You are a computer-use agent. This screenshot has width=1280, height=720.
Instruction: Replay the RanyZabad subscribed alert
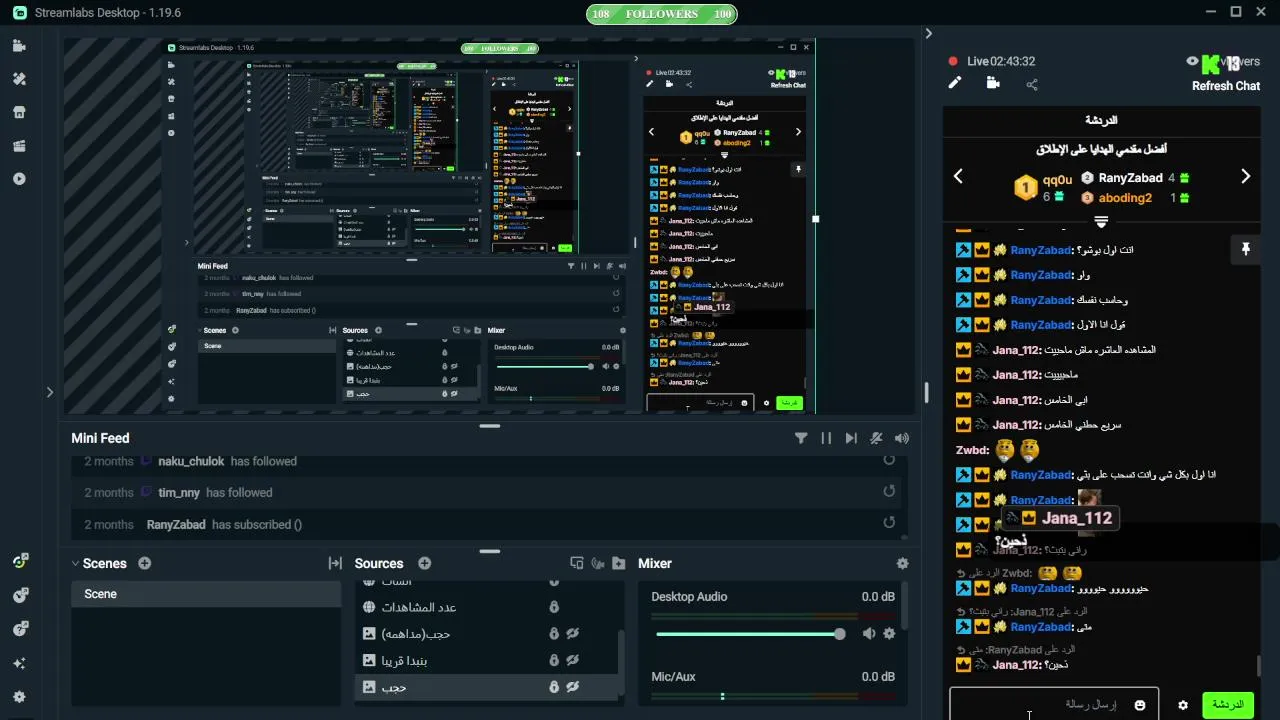tap(889, 523)
